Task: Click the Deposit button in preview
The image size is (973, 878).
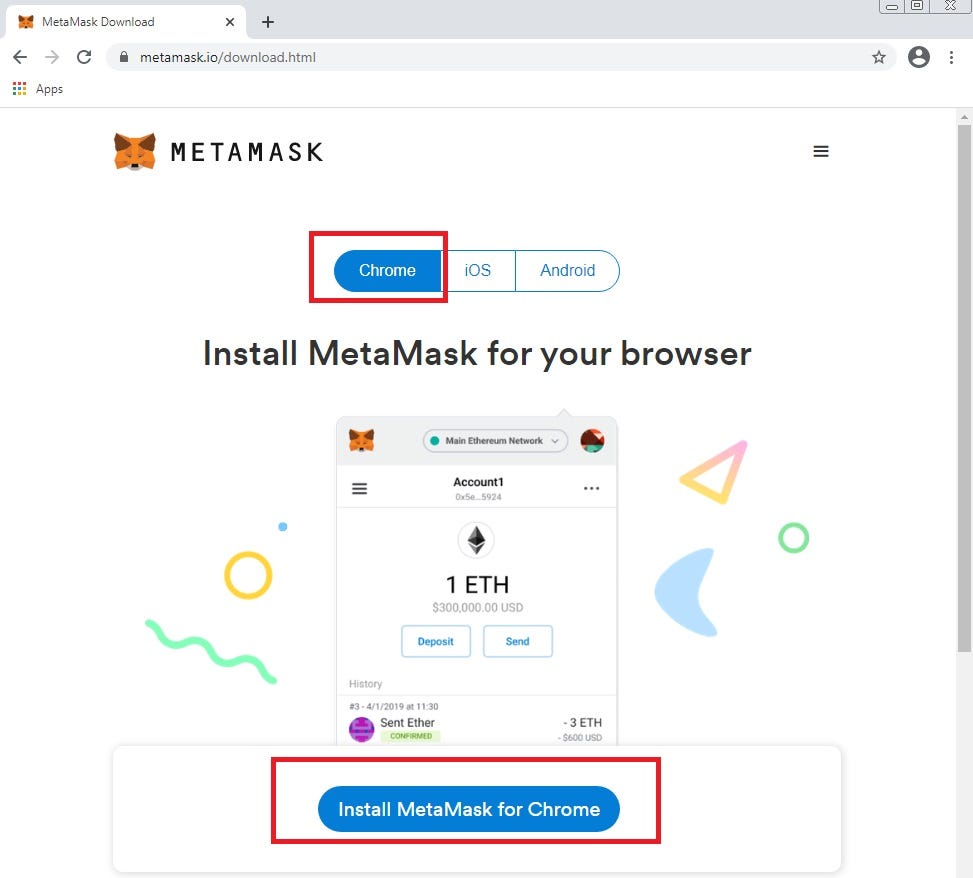Action: pyautogui.click(x=436, y=641)
